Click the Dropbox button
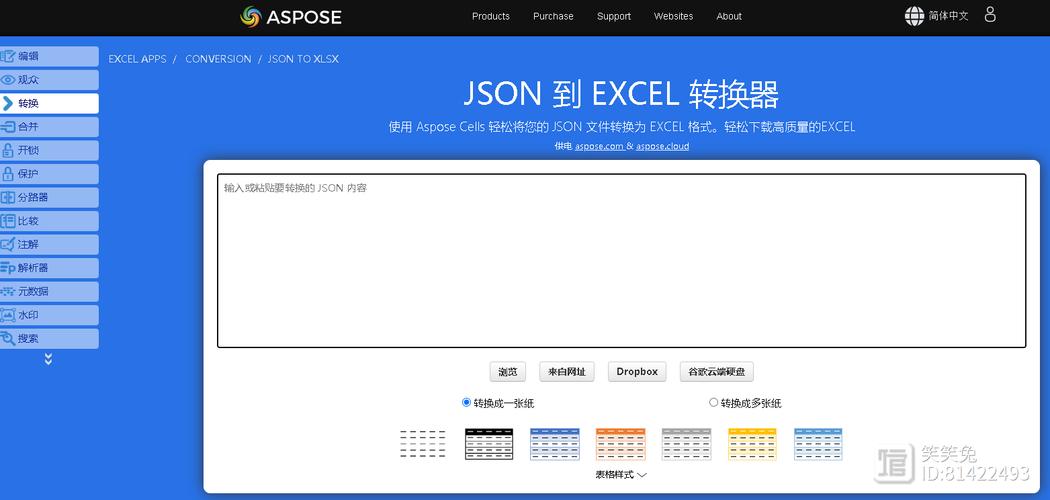Viewport: 1050px width, 500px height. click(637, 371)
